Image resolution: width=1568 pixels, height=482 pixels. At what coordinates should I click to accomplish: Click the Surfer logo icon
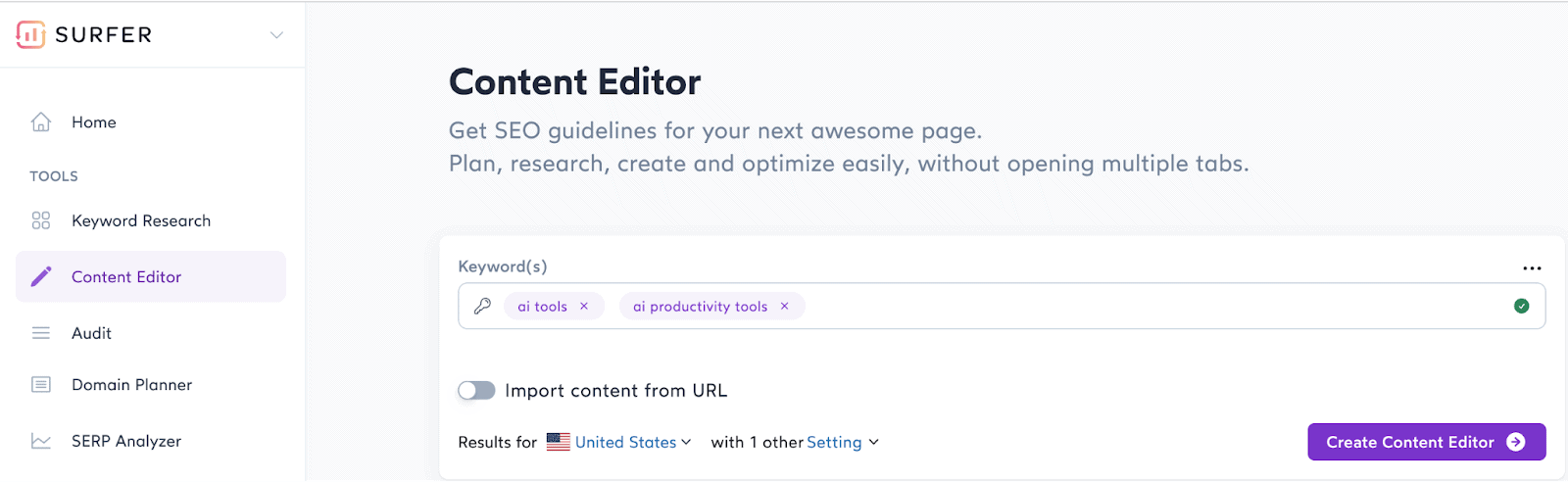point(31,34)
